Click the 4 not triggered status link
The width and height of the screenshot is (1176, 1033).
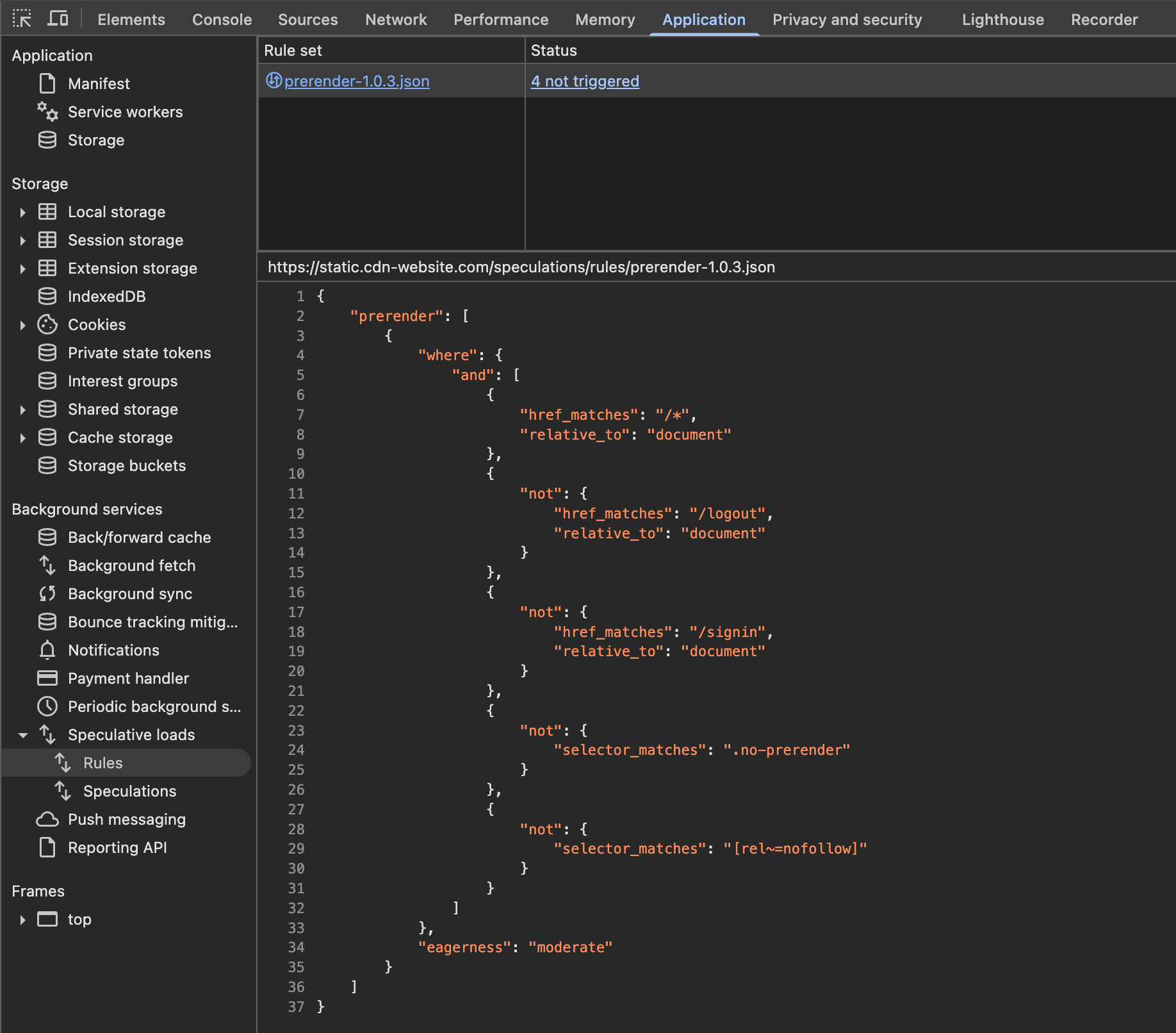click(x=585, y=81)
